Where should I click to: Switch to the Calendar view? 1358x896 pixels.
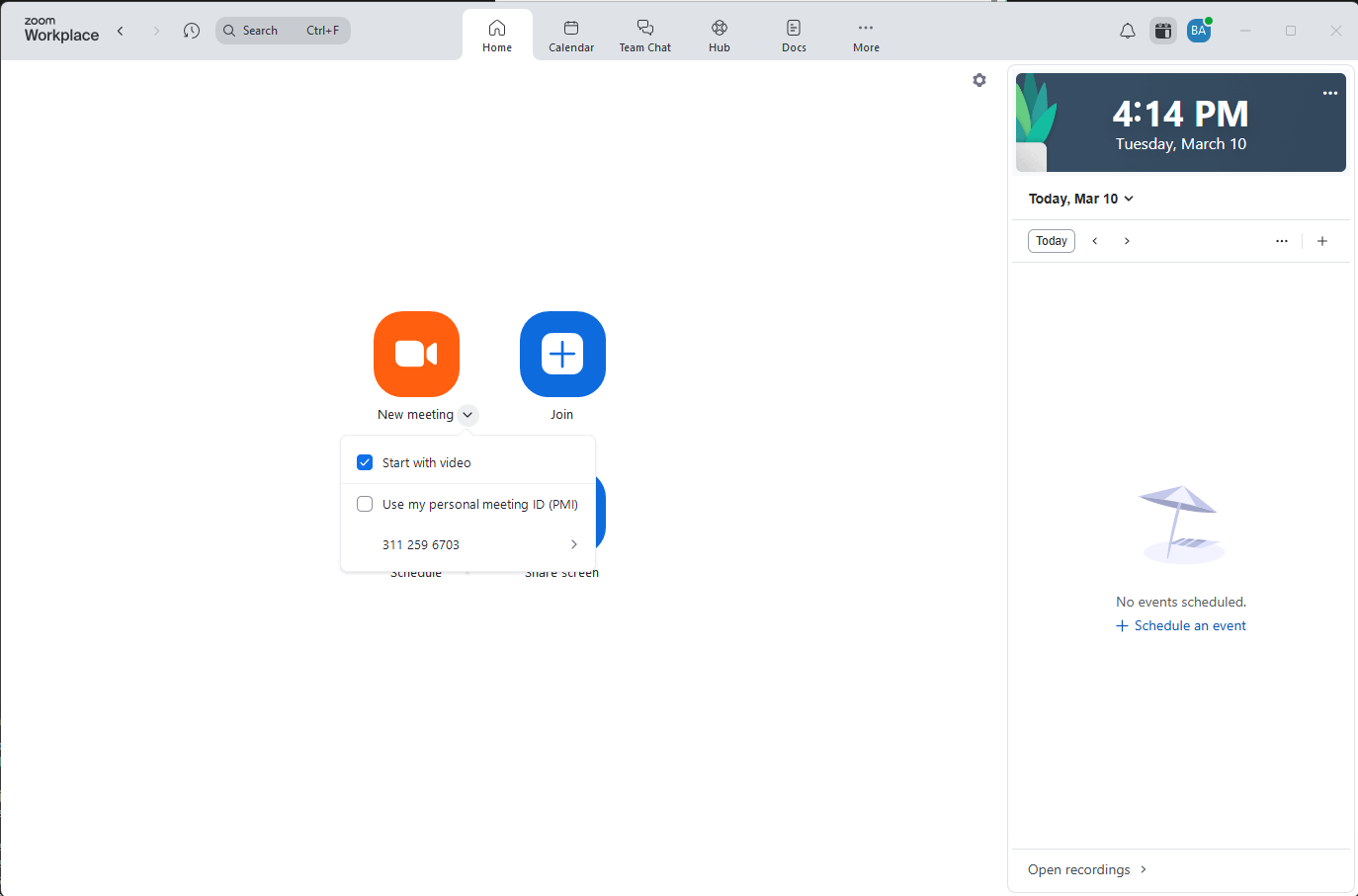[570, 35]
